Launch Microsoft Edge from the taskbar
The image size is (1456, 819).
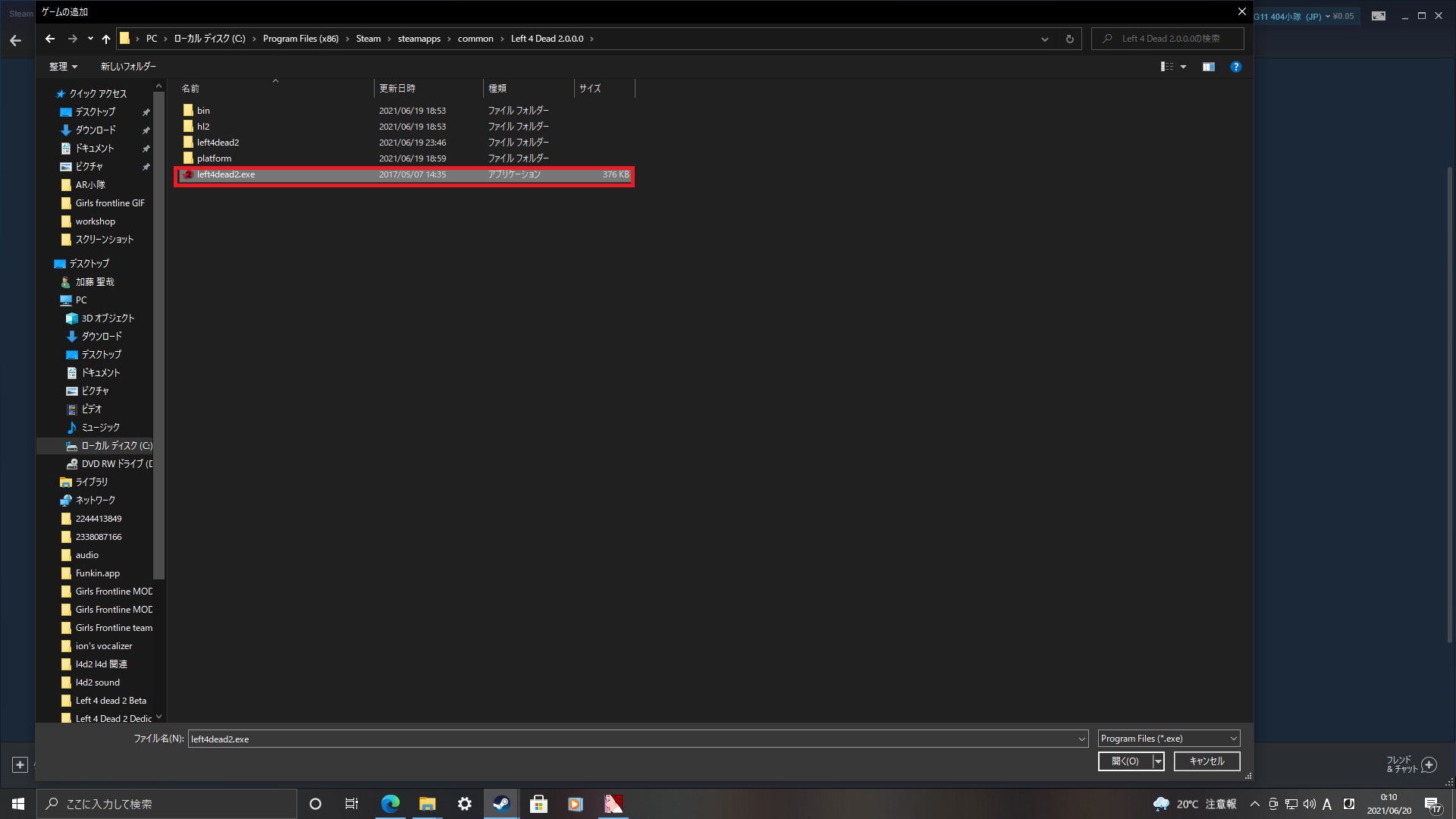391,804
